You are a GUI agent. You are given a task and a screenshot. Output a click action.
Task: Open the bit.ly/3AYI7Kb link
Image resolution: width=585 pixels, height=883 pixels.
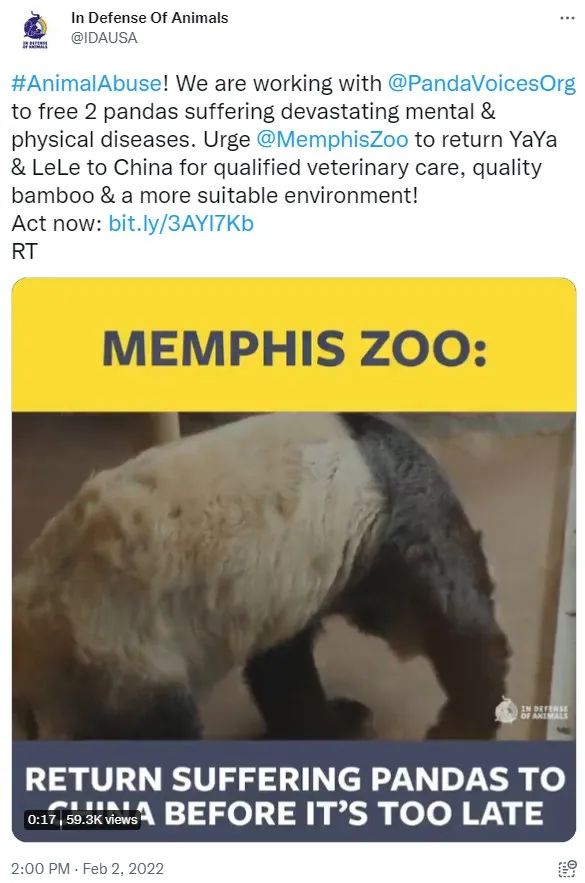pyautogui.click(x=181, y=224)
